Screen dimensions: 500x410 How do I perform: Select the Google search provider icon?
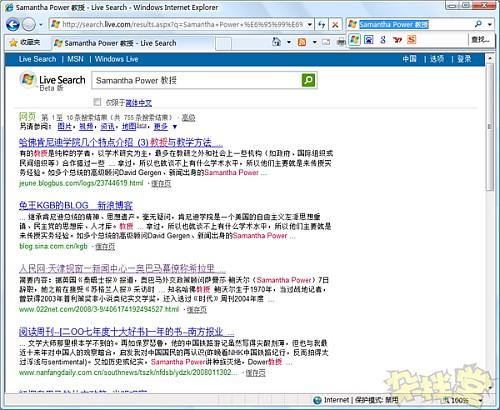tap(383, 40)
